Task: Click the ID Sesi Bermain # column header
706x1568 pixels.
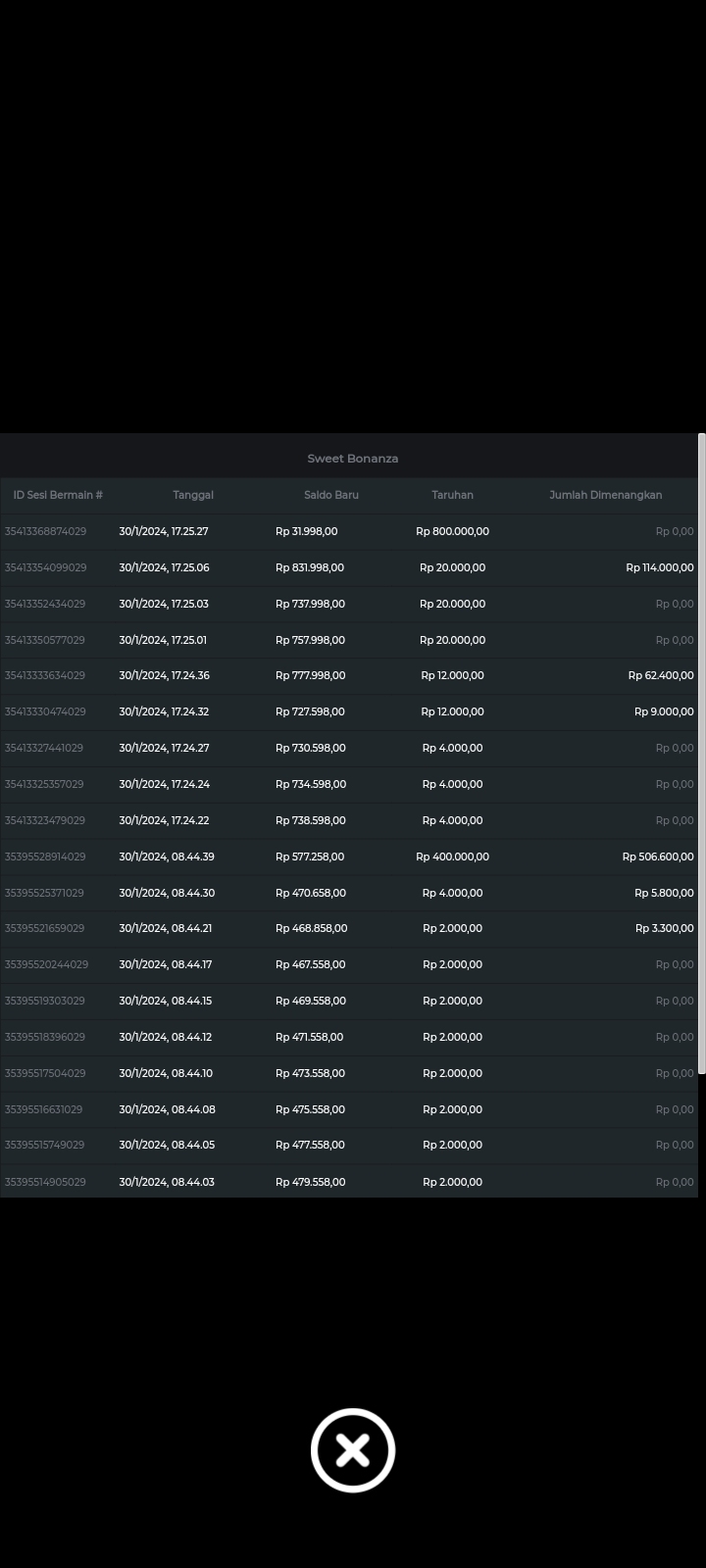Action: (x=58, y=495)
